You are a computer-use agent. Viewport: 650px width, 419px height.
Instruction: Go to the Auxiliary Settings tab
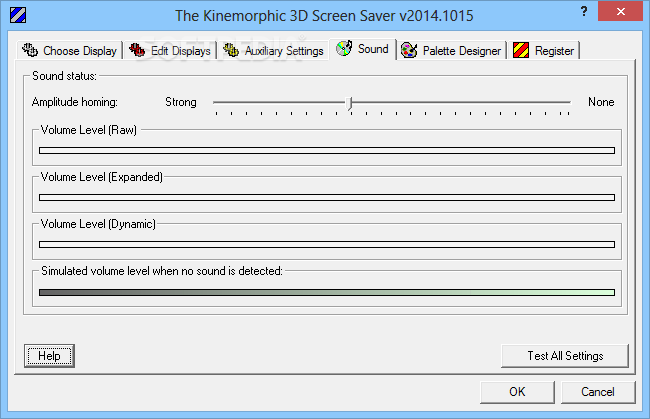[273, 51]
